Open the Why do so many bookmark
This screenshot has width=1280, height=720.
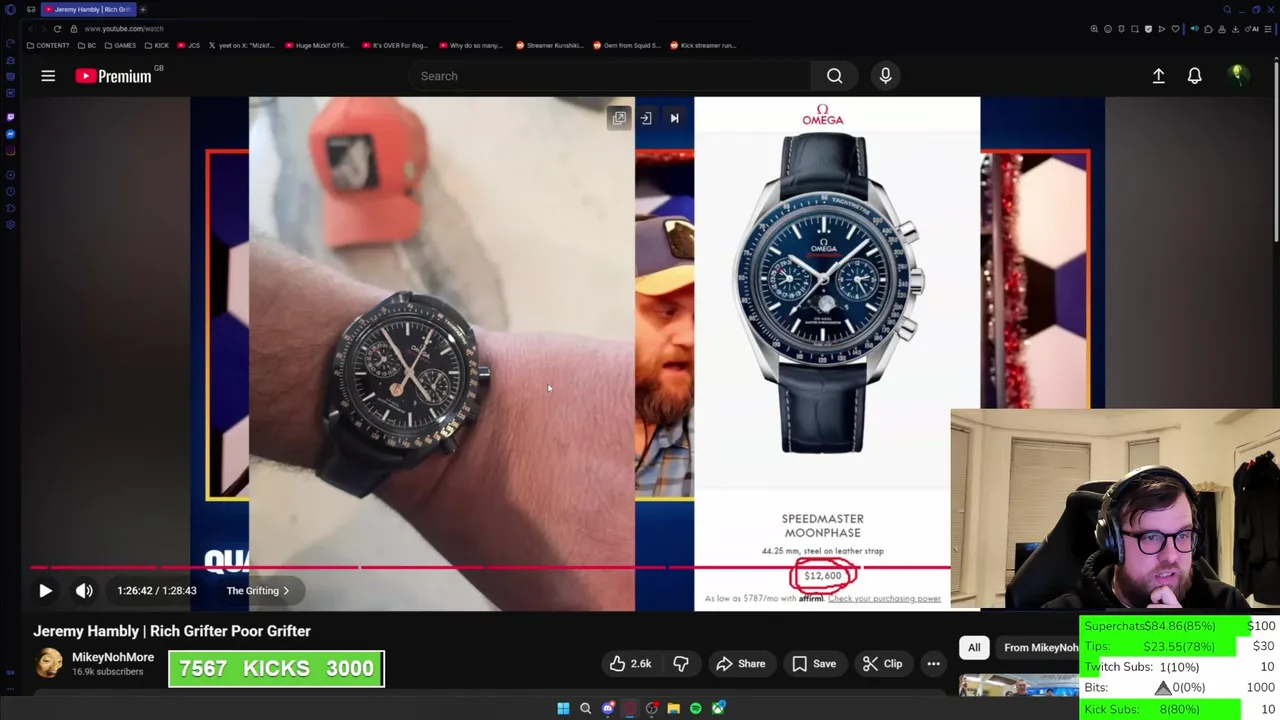[x=473, y=45]
